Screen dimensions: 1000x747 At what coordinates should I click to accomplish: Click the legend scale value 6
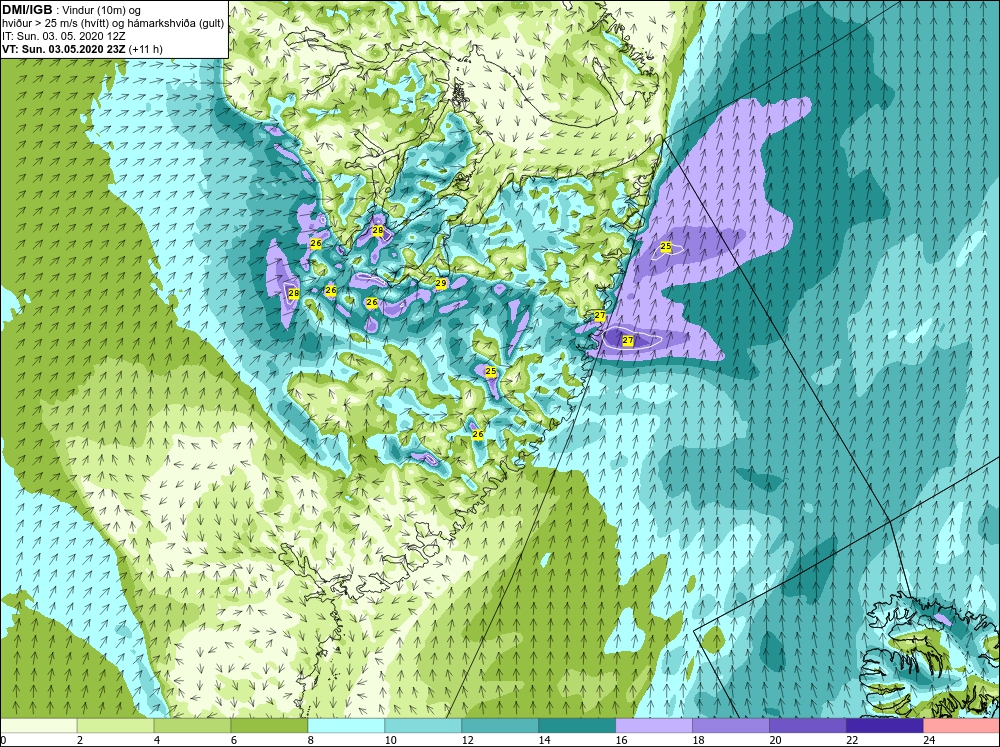pyautogui.click(x=234, y=740)
